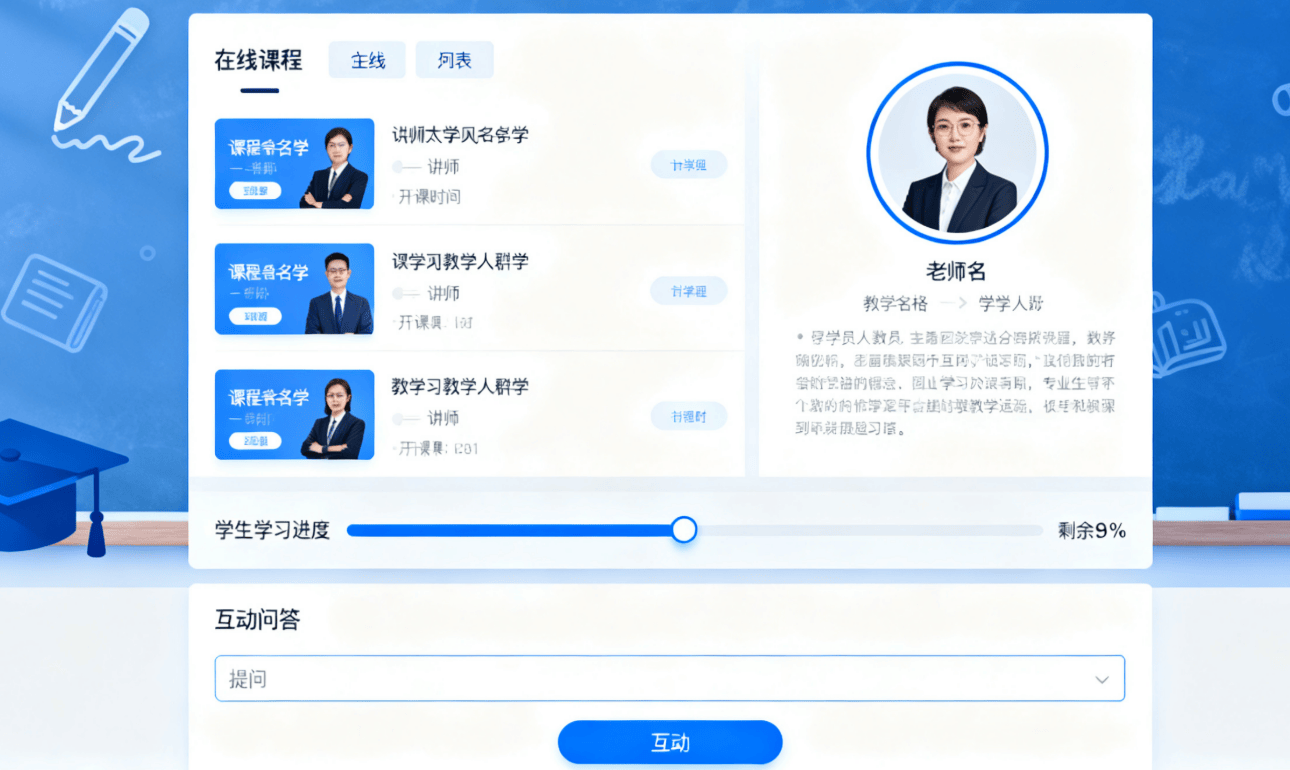Toggle the second course's instructor switch
Image resolution: width=1290 pixels, height=770 pixels.
pos(405,293)
